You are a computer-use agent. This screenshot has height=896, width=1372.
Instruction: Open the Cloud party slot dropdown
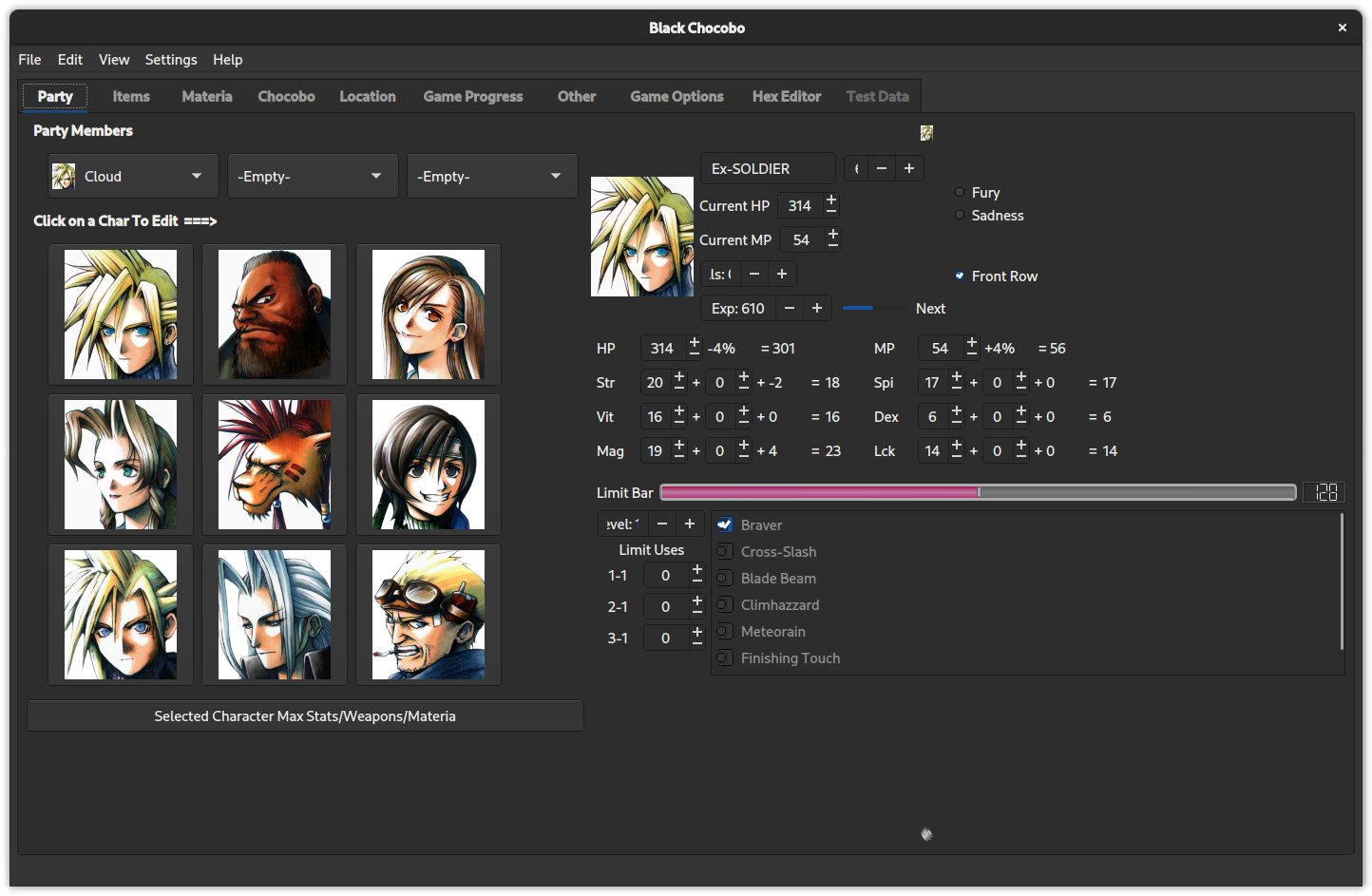click(133, 176)
